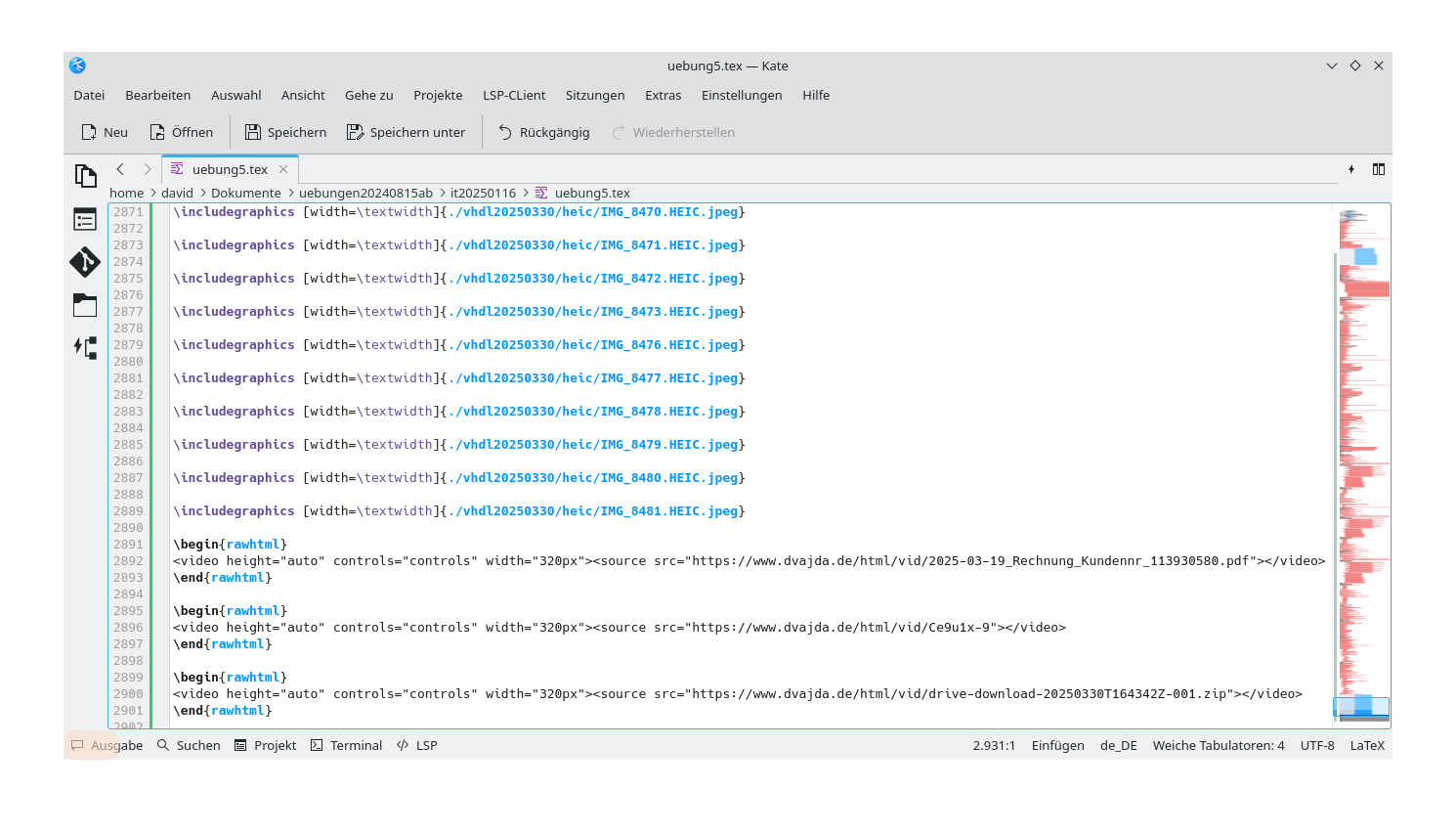Split the editor view using the split icon
The height and width of the screenshot is (835, 1456).
(x=1378, y=169)
